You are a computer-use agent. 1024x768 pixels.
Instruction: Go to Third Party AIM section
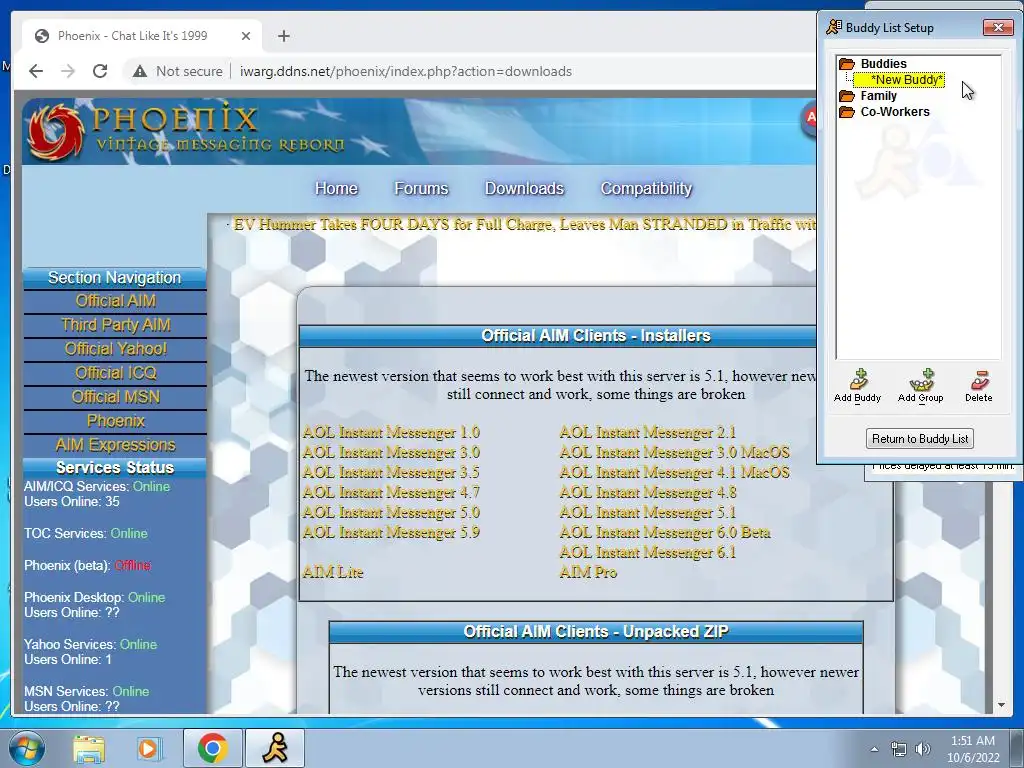click(x=115, y=325)
